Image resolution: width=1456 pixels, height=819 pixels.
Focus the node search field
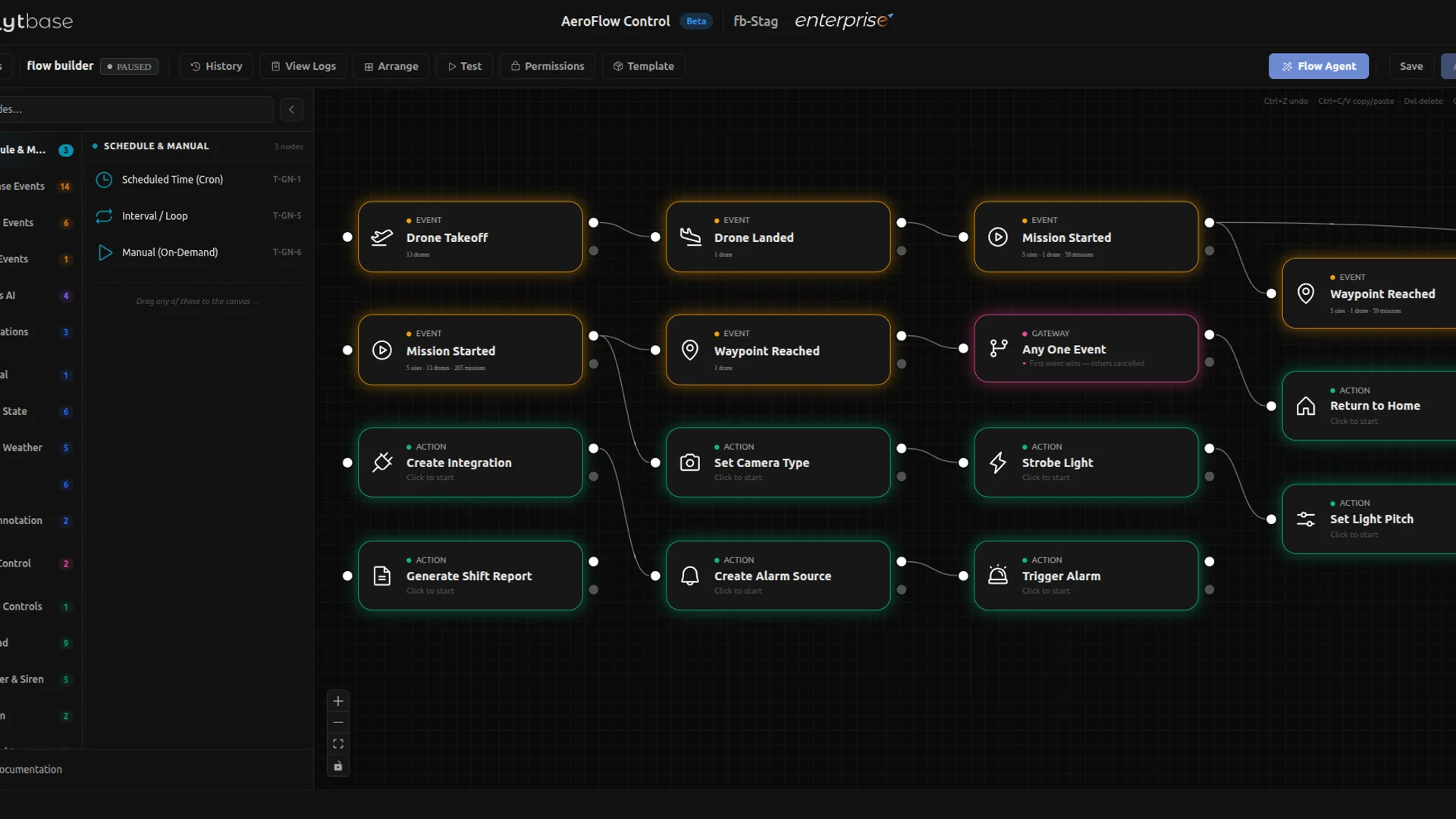[x=135, y=109]
